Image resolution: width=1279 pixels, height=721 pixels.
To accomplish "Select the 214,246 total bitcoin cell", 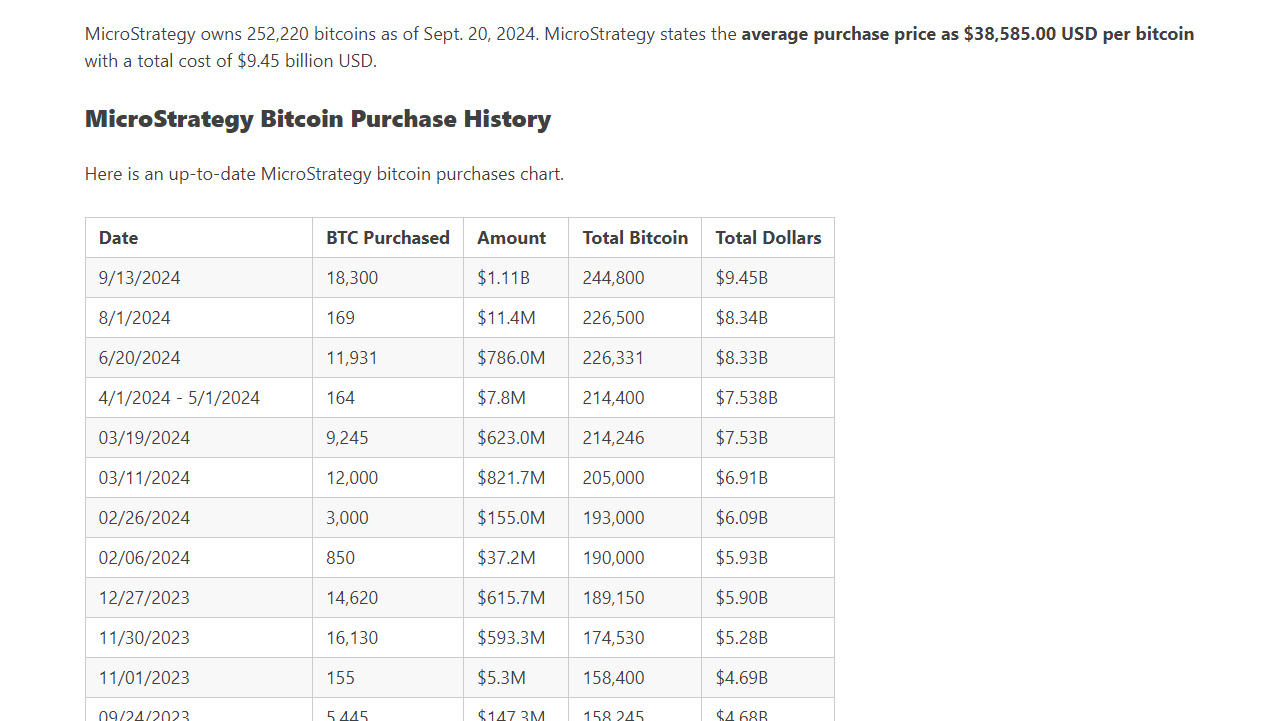I will (x=635, y=438).
